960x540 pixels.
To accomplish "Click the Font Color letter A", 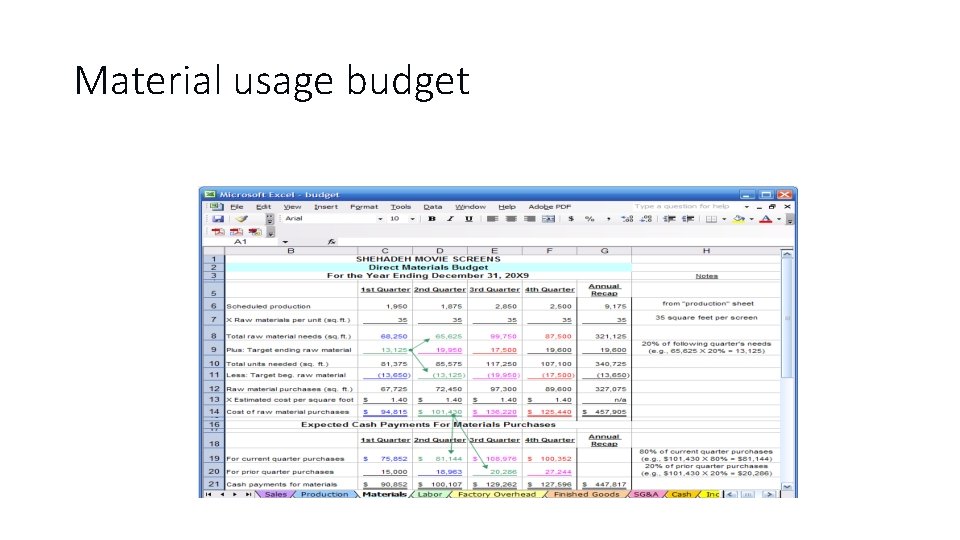I will tap(765, 219).
